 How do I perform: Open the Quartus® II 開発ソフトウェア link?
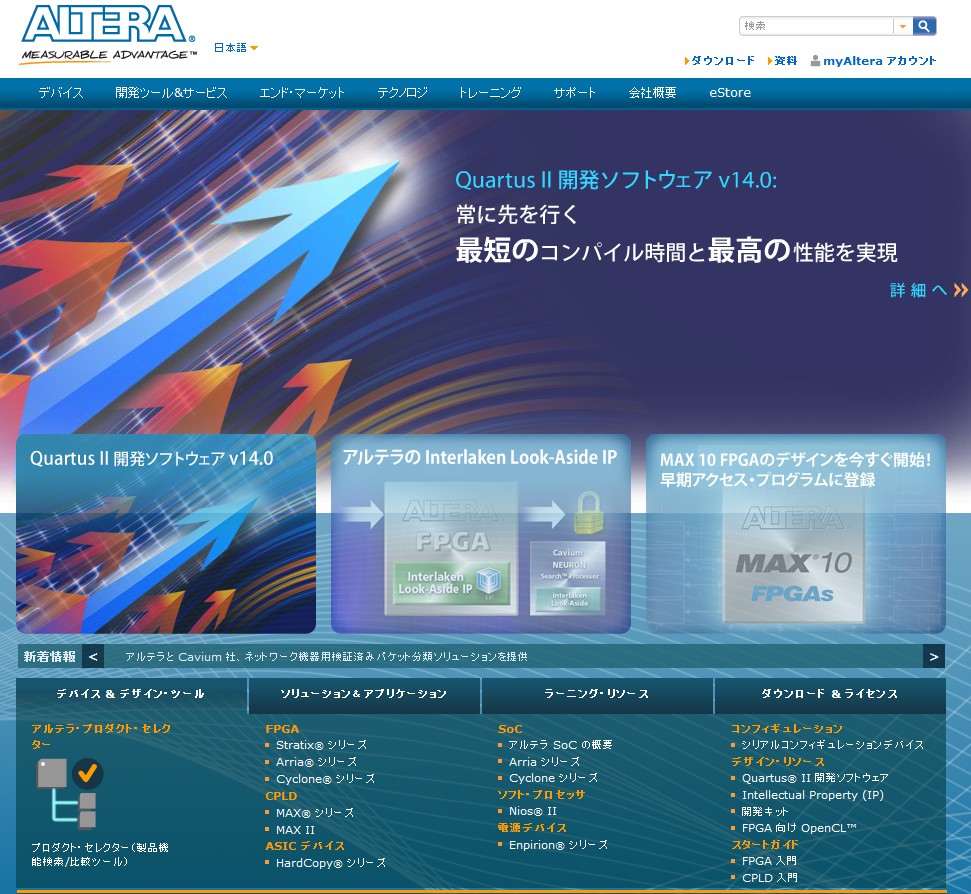tap(815, 778)
